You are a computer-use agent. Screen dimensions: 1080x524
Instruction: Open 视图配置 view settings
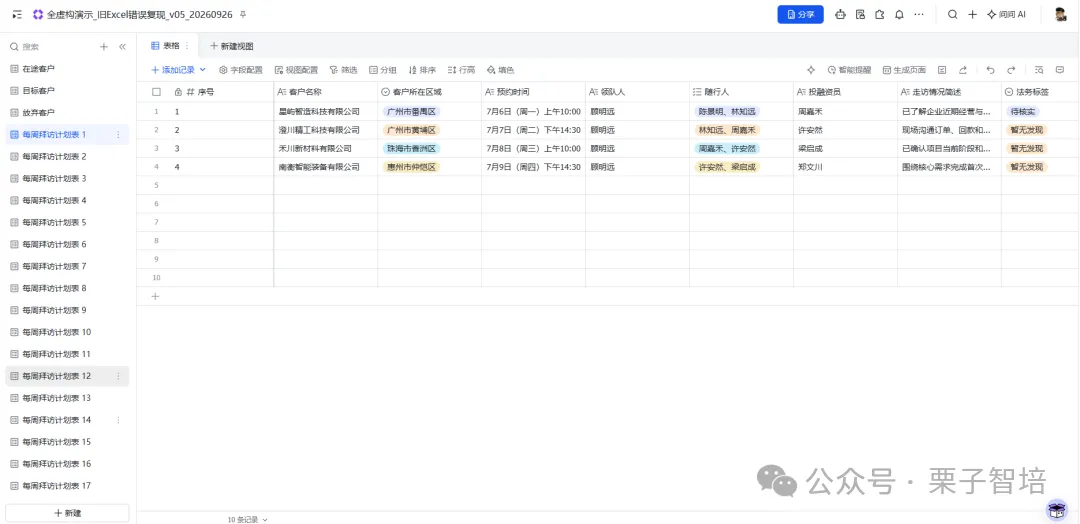(x=296, y=70)
